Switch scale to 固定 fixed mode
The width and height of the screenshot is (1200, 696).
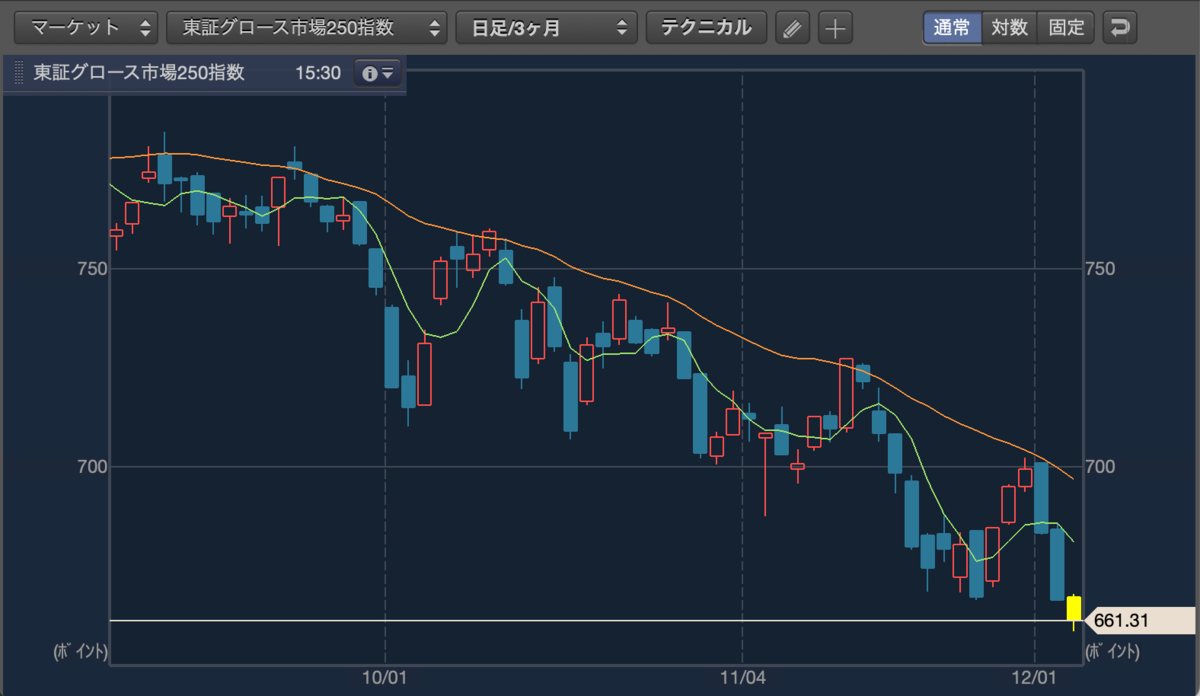[1066, 27]
